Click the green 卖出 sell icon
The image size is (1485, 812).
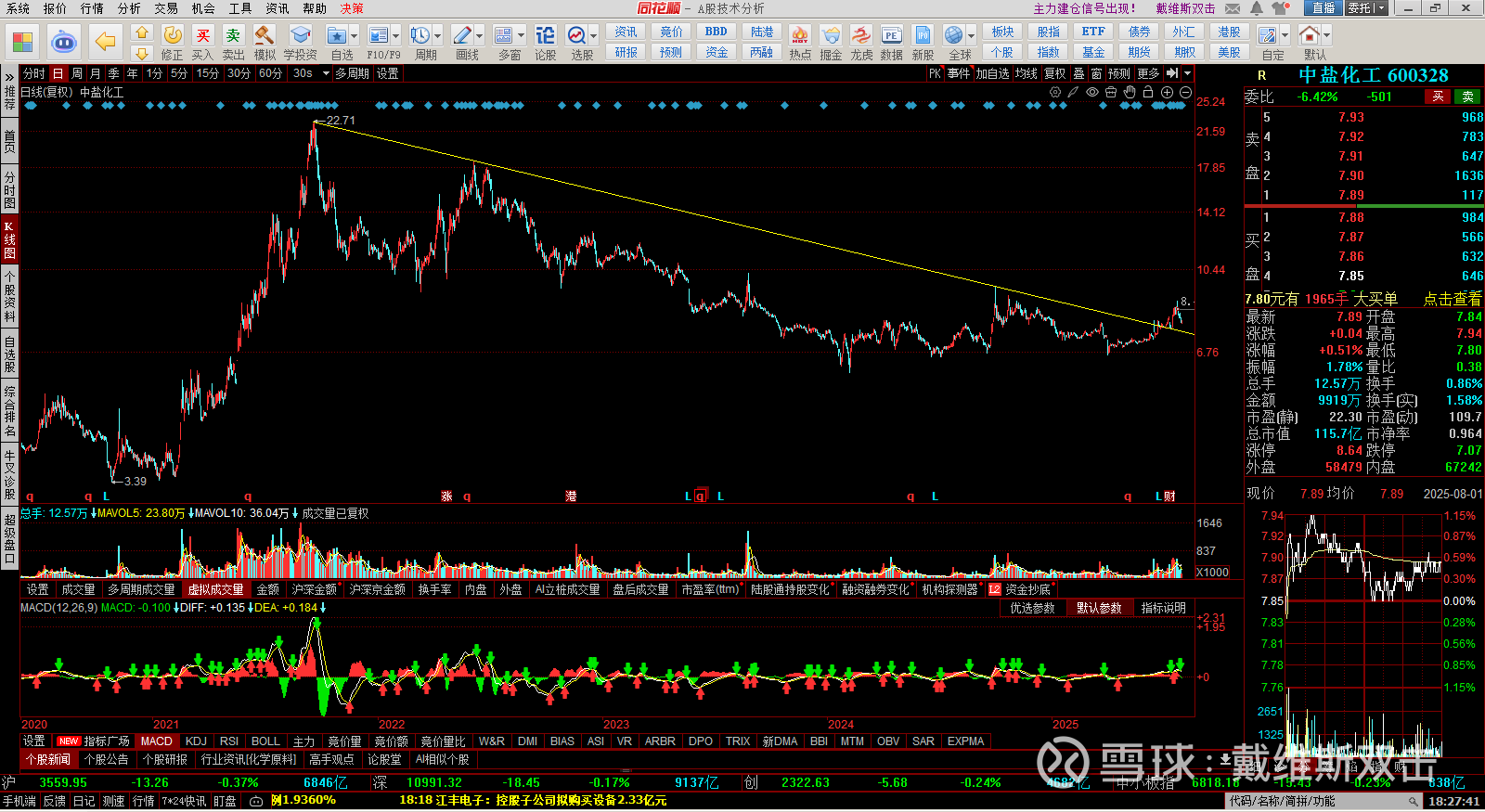coord(233,35)
